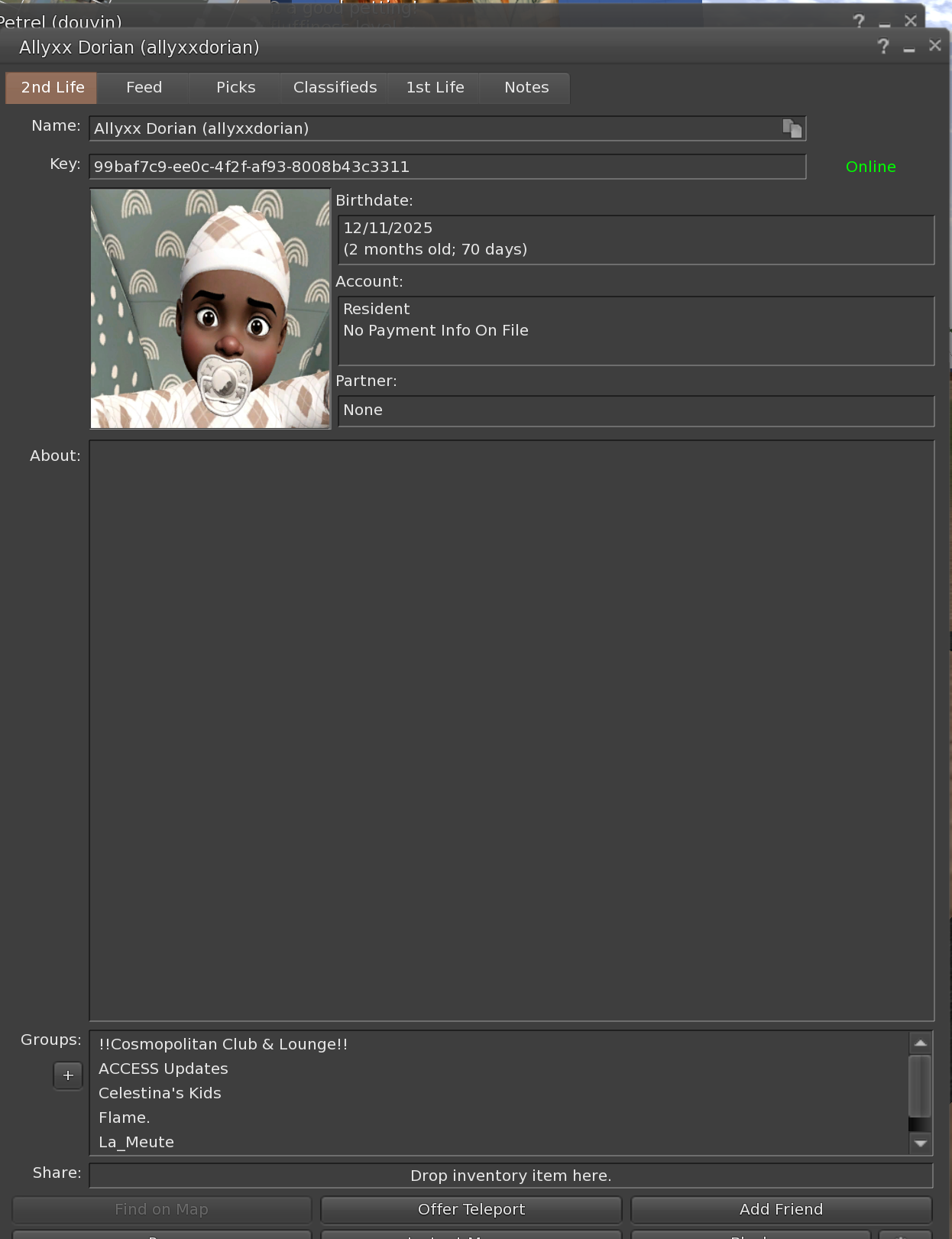Select the Celestina's Kids group entry

(x=160, y=1093)
